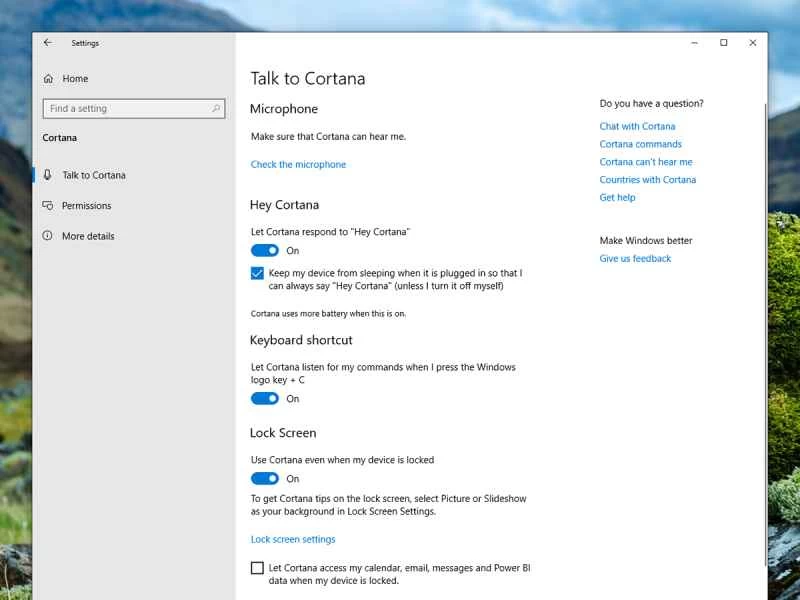800x600 pixels.
Task: Uncheck keep my device from sleeping
Action: click(257, 272)
